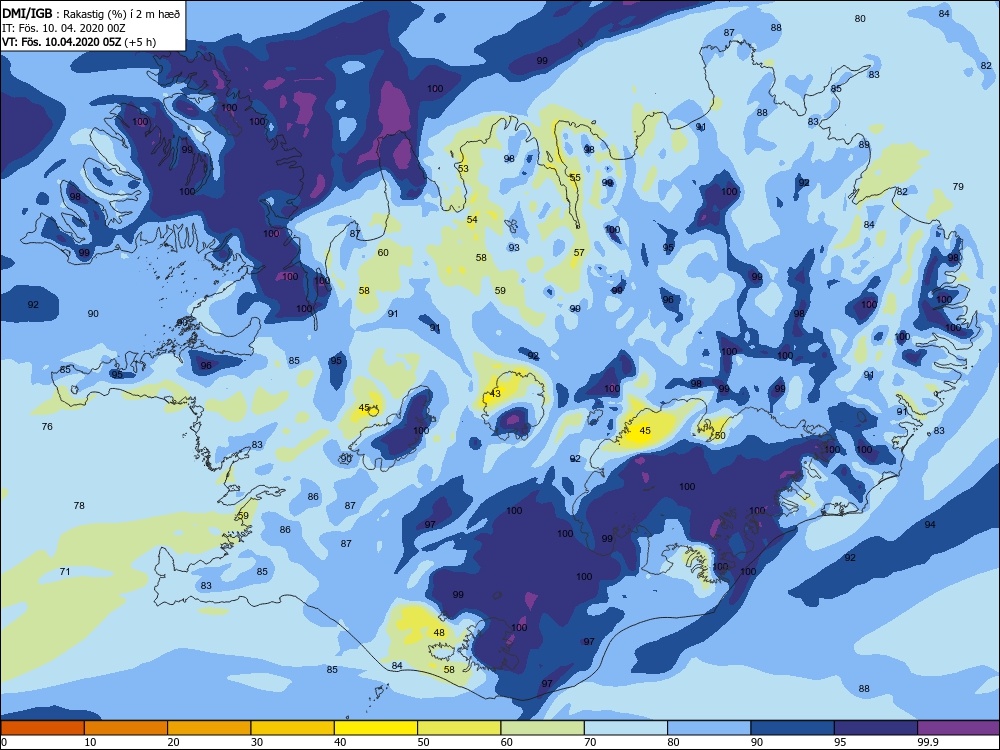Image resolution: width=1000 pixels, height=750 pixels.
Task: Click the 'DMI/IGB : Rakastig (%)' title line
Action: click(x=91, y=14)
